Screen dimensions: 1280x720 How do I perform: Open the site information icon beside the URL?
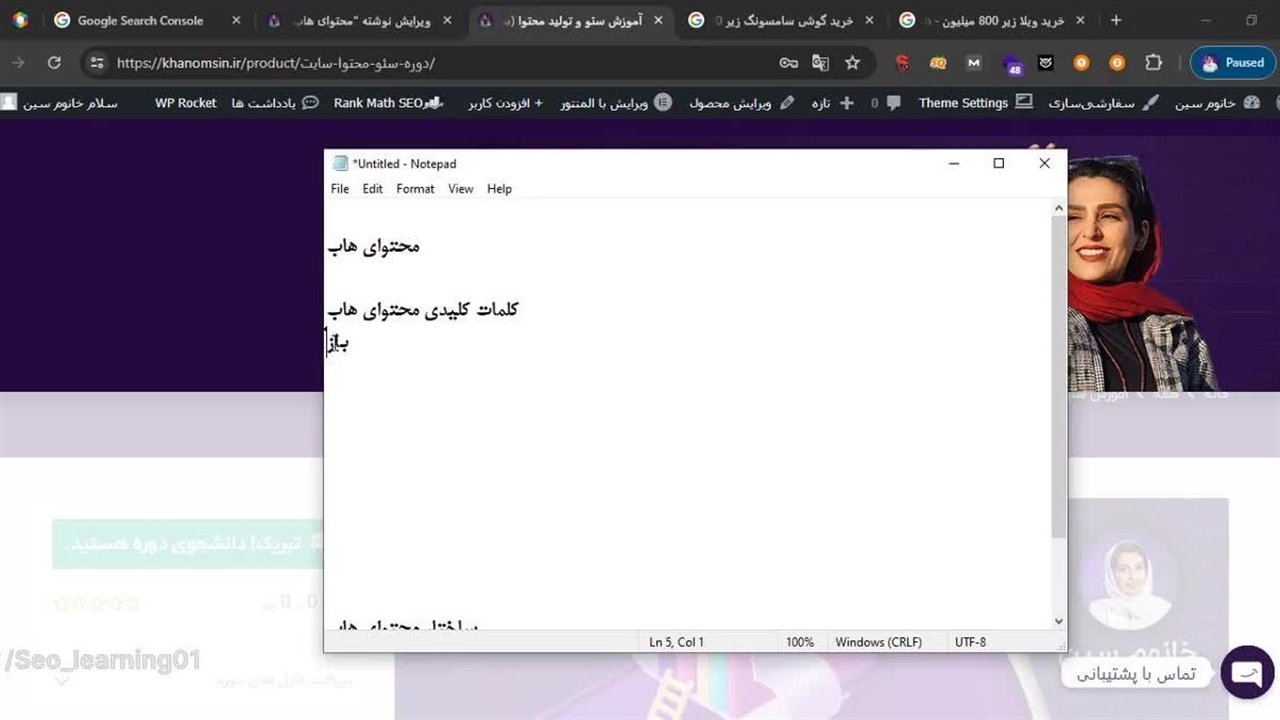(x=96, y=63)
